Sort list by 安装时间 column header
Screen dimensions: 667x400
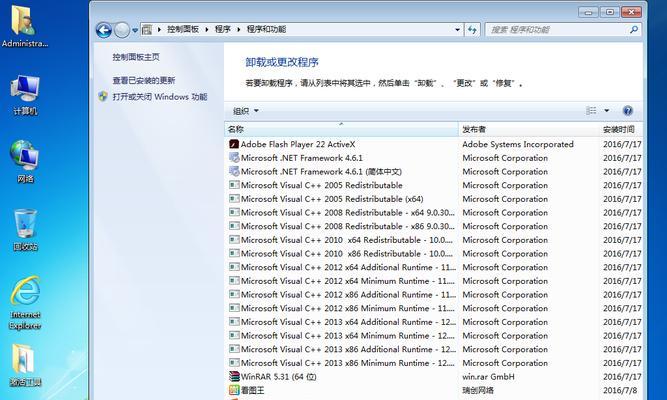tap(621, 129)
